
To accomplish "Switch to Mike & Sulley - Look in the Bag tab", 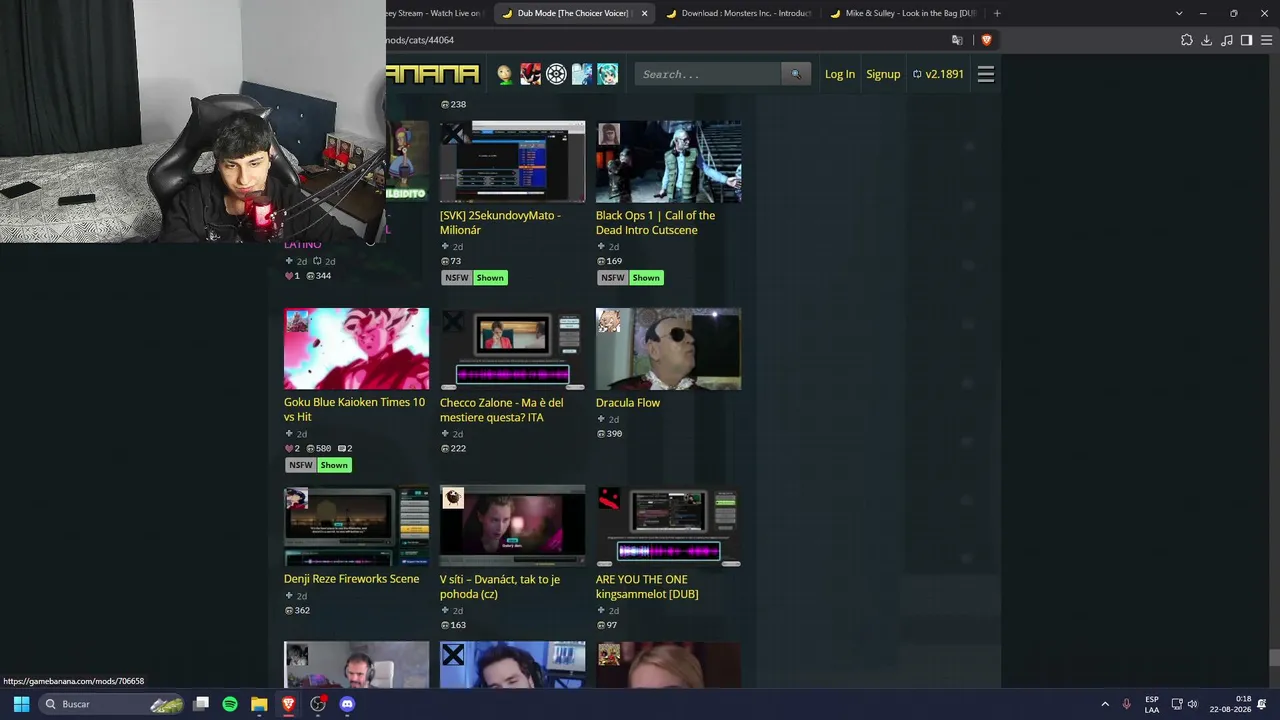I will click(902, 13).
